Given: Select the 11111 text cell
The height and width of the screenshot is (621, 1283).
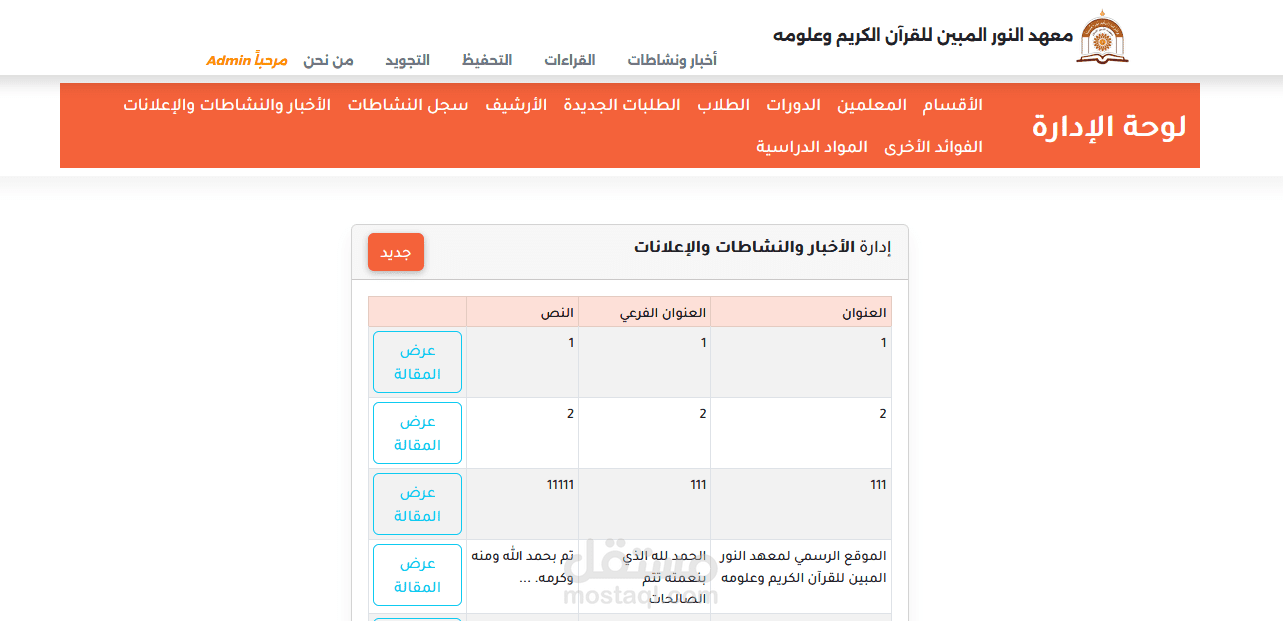Looking at the screenshot, I should [523, 504].
